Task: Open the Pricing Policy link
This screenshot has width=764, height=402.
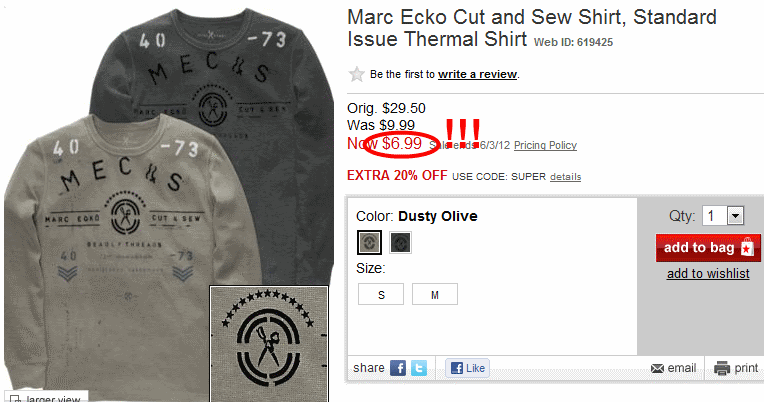Action: 545,145
